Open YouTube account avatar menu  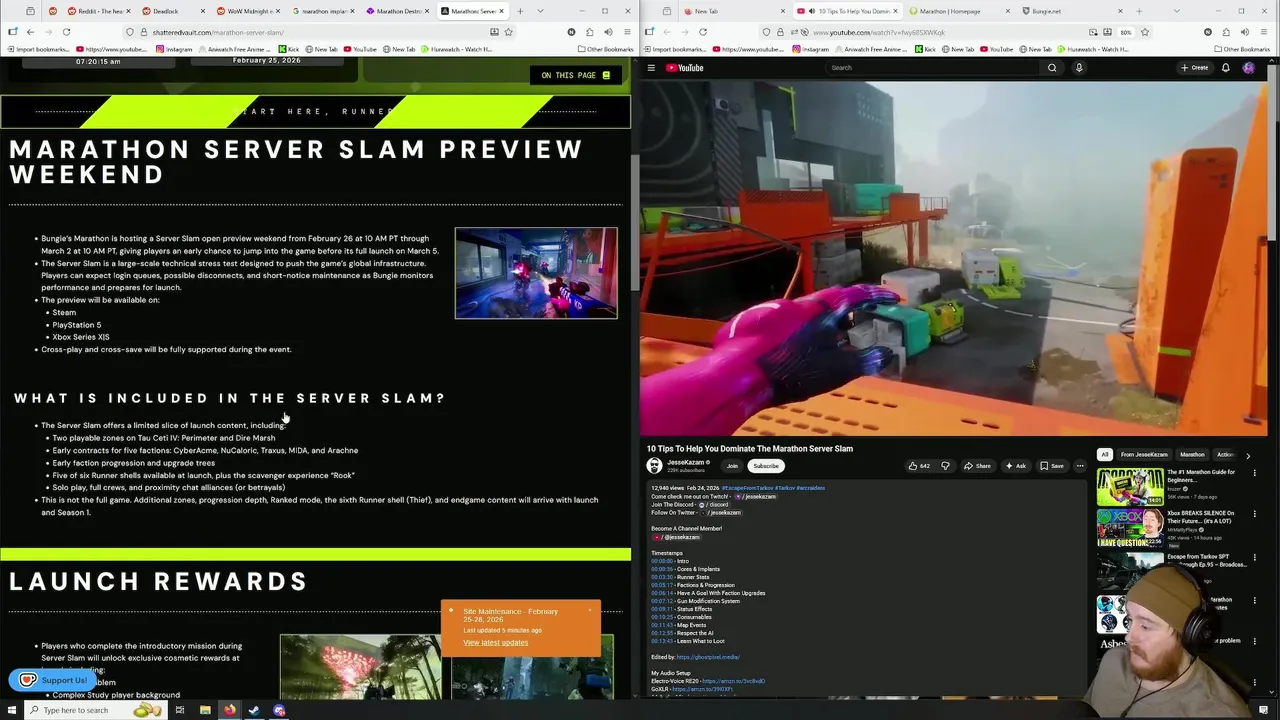point(1249,68)
